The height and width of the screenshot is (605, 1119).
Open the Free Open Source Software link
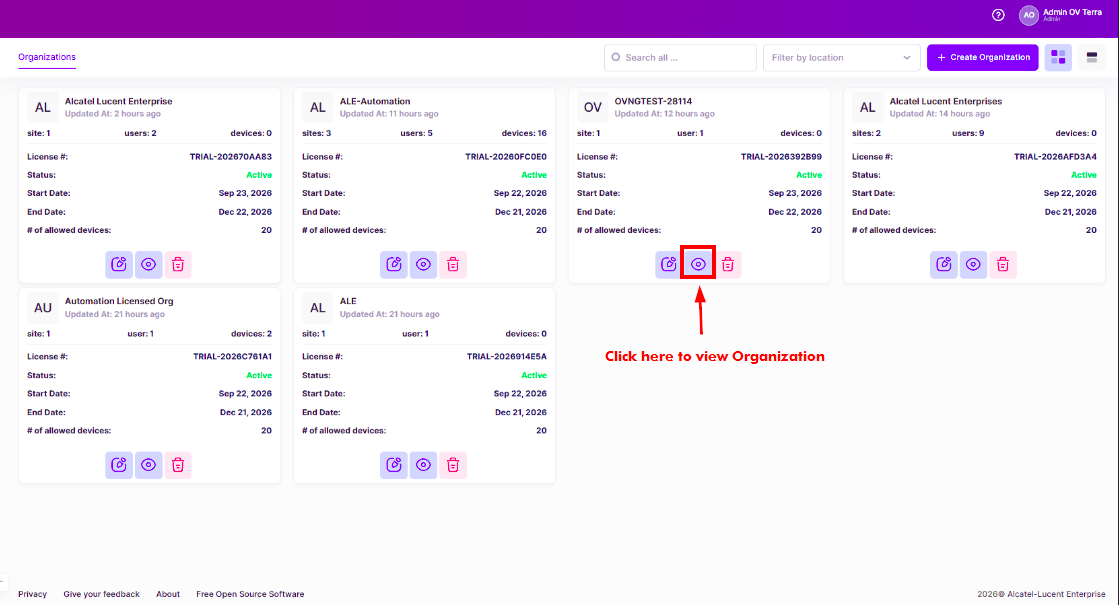click(250, 594)
